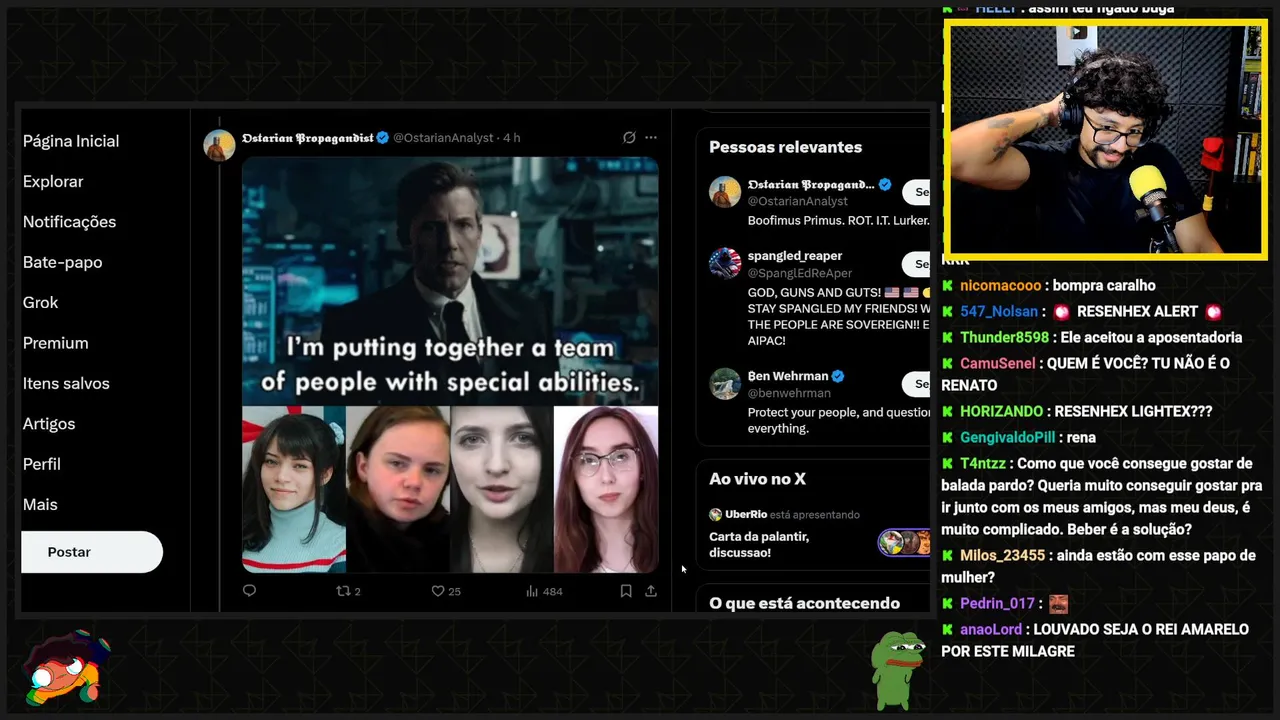1280x720 pixels.
Task: Open the fourth photo with glasses
Action: (x=606, y=489)
